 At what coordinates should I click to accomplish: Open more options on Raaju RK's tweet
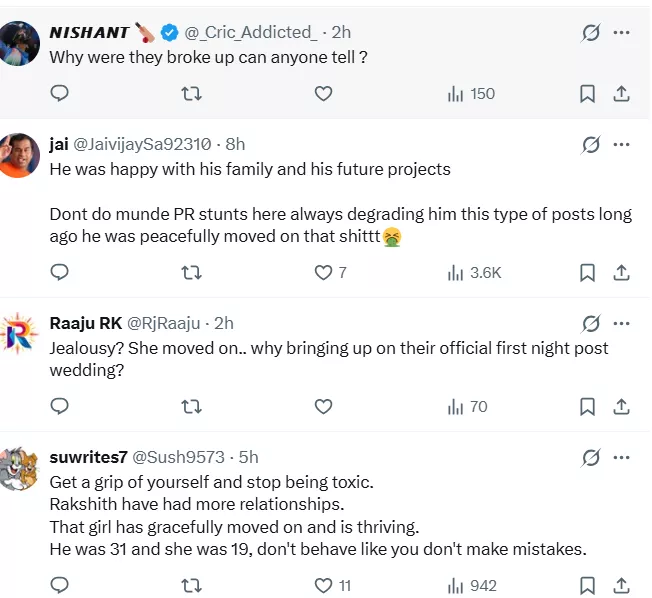click(x=621, y=323)
